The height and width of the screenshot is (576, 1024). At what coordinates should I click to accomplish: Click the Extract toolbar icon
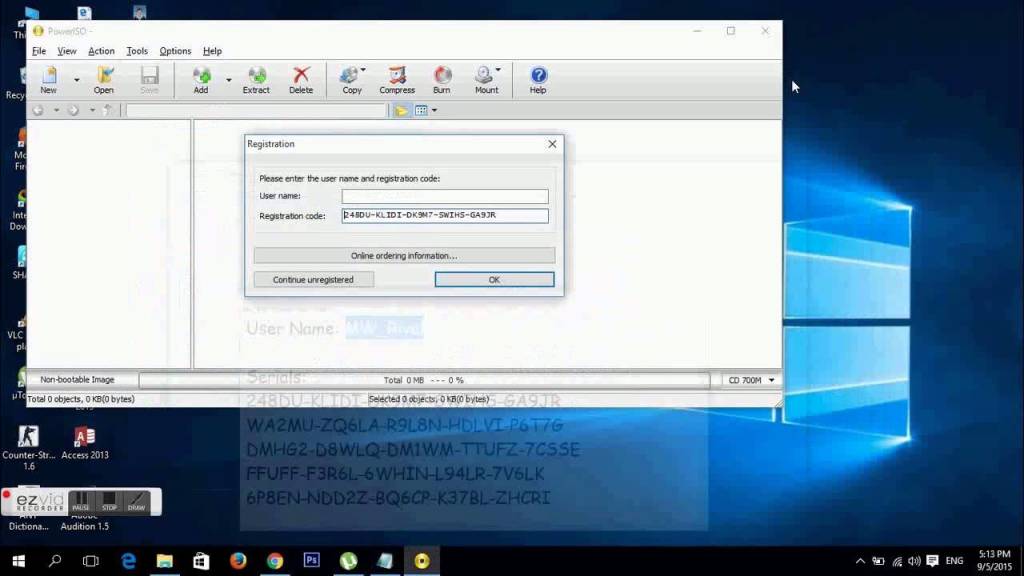point(256,80)
